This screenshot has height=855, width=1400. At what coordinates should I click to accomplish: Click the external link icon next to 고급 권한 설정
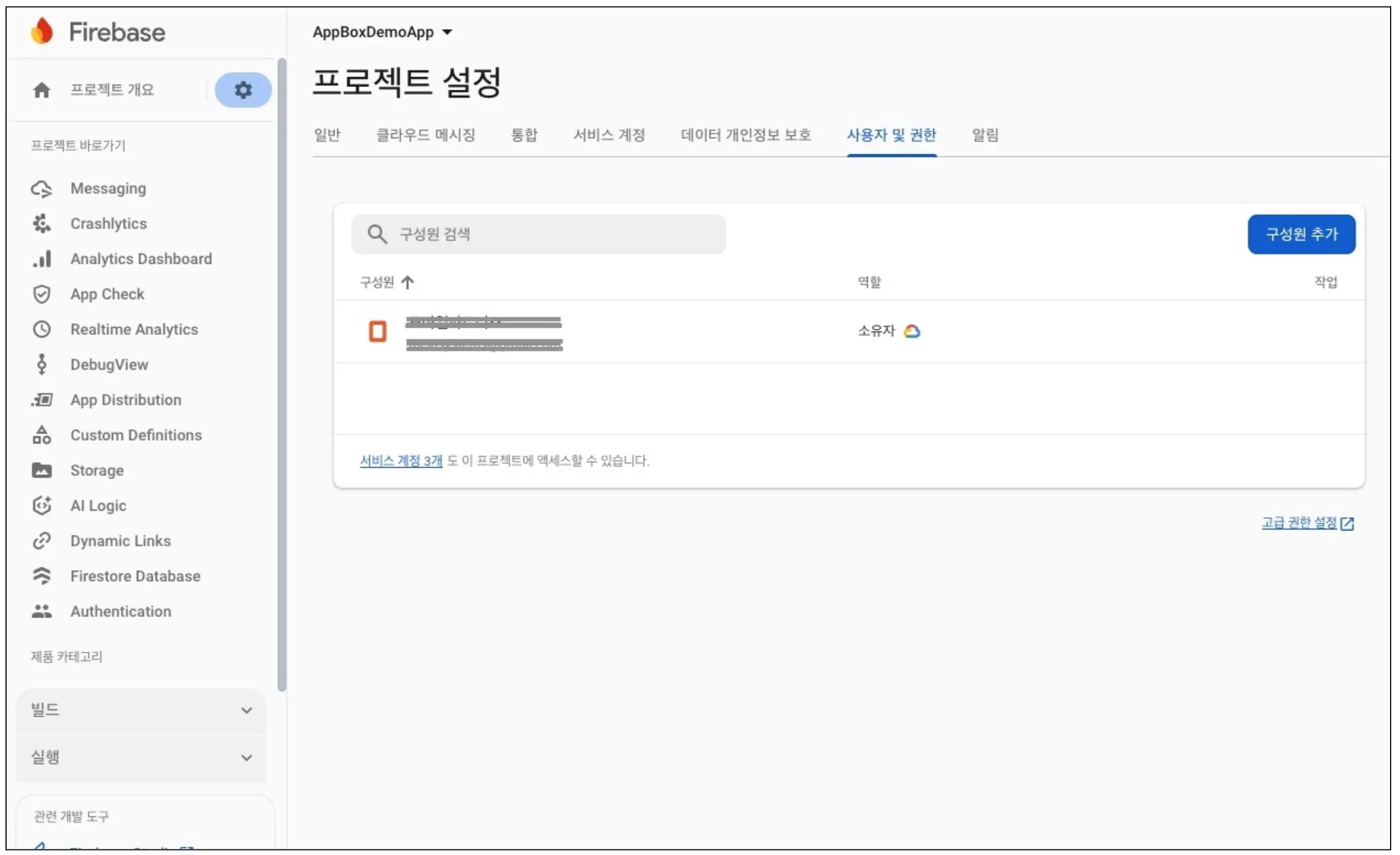(x=1348, y=523)
